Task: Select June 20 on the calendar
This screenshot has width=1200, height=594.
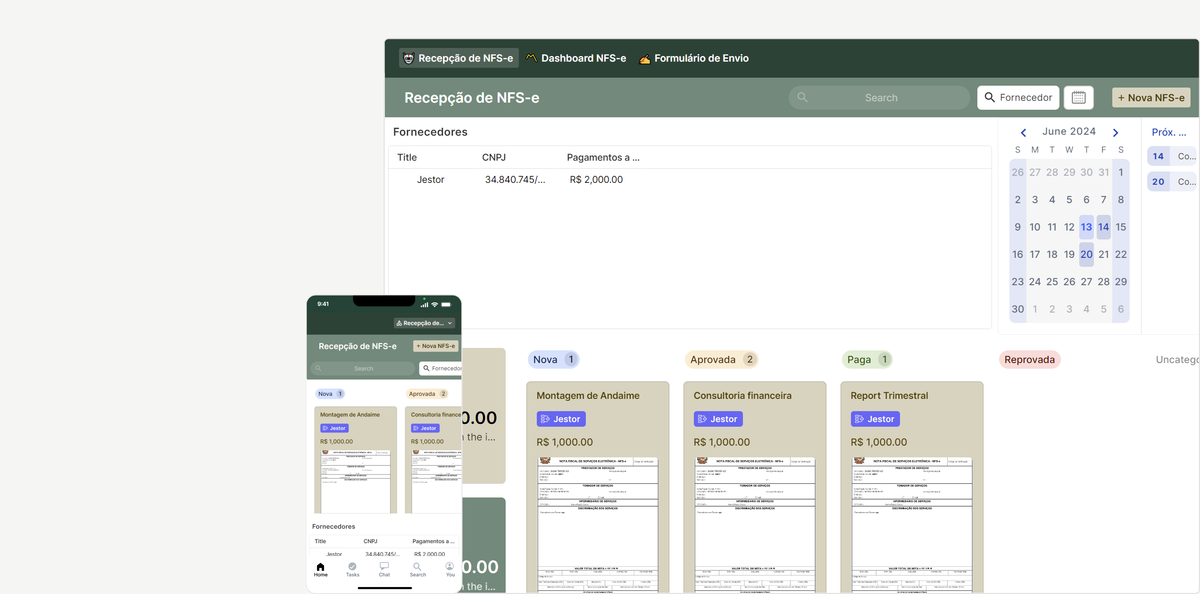Action: [x=1086, y=254]
